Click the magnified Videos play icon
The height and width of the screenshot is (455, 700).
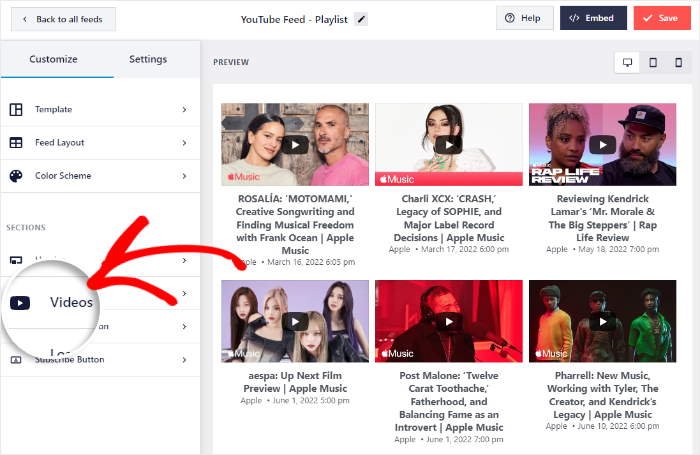[20, 302]
